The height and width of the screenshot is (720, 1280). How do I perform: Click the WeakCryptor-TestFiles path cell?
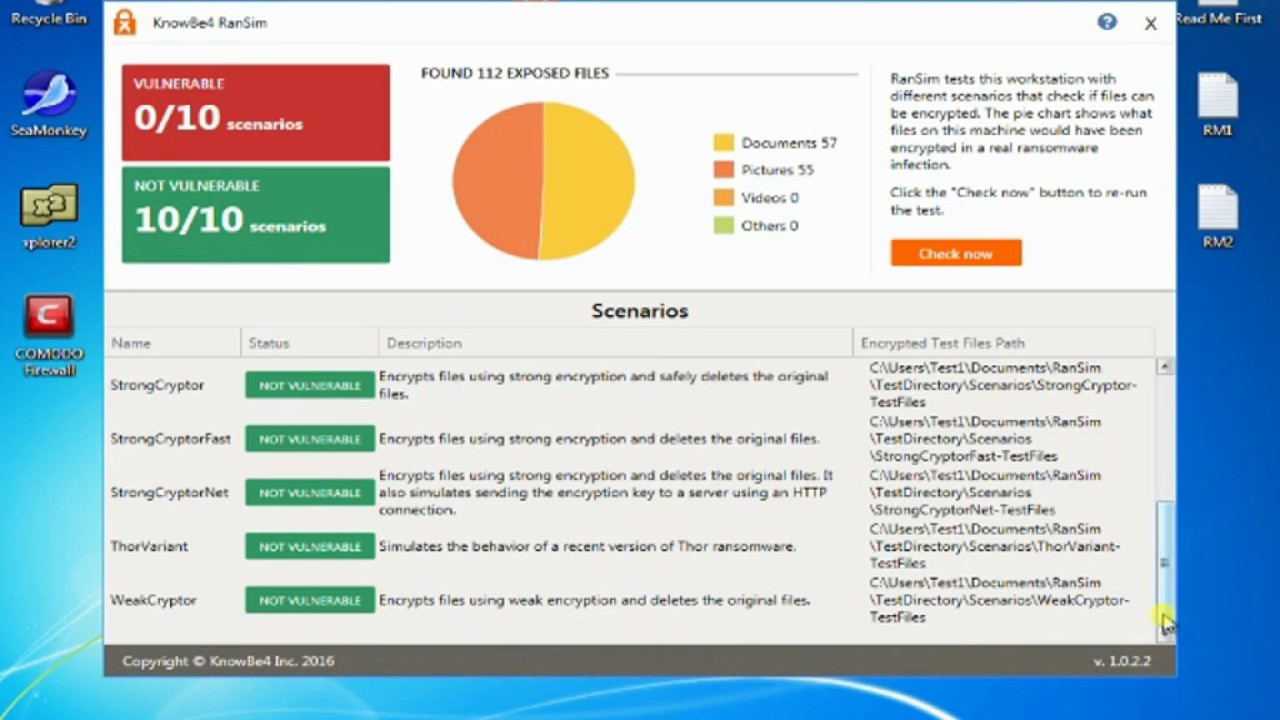point(999,600)
